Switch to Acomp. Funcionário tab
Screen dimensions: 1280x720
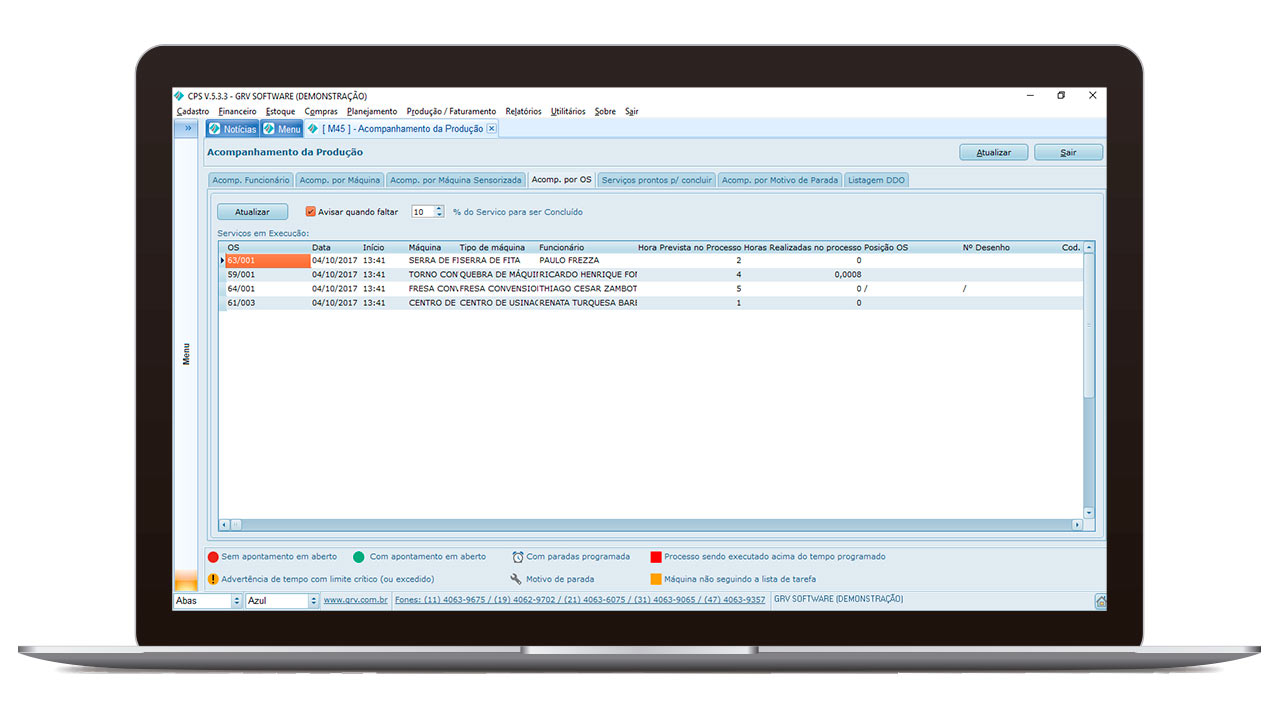251,180
